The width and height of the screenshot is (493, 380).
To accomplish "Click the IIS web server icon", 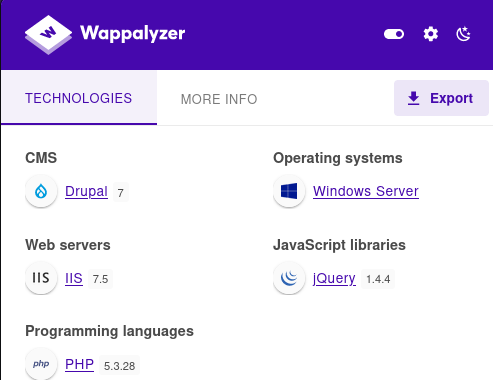I will point(41,278).
